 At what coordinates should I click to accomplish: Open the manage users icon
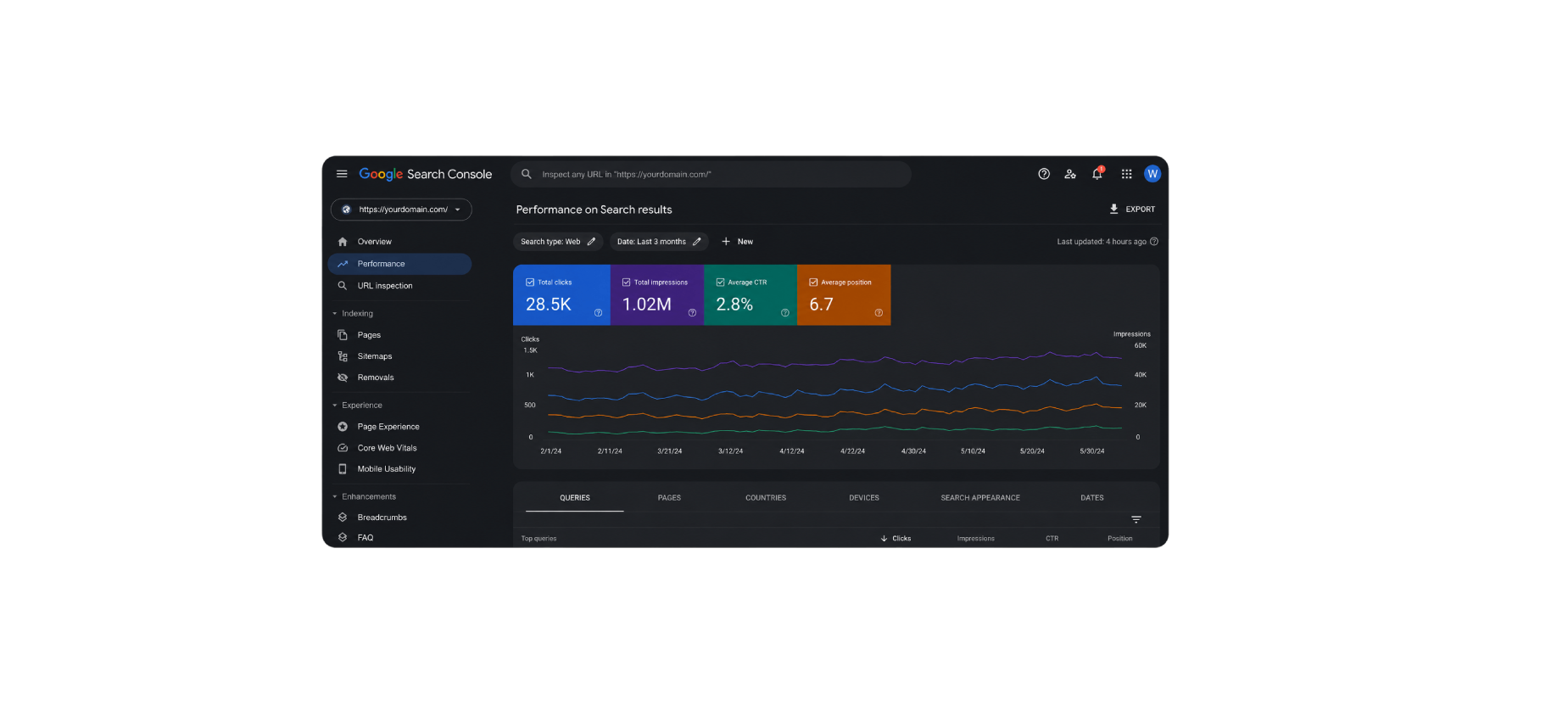(1070, 174)
